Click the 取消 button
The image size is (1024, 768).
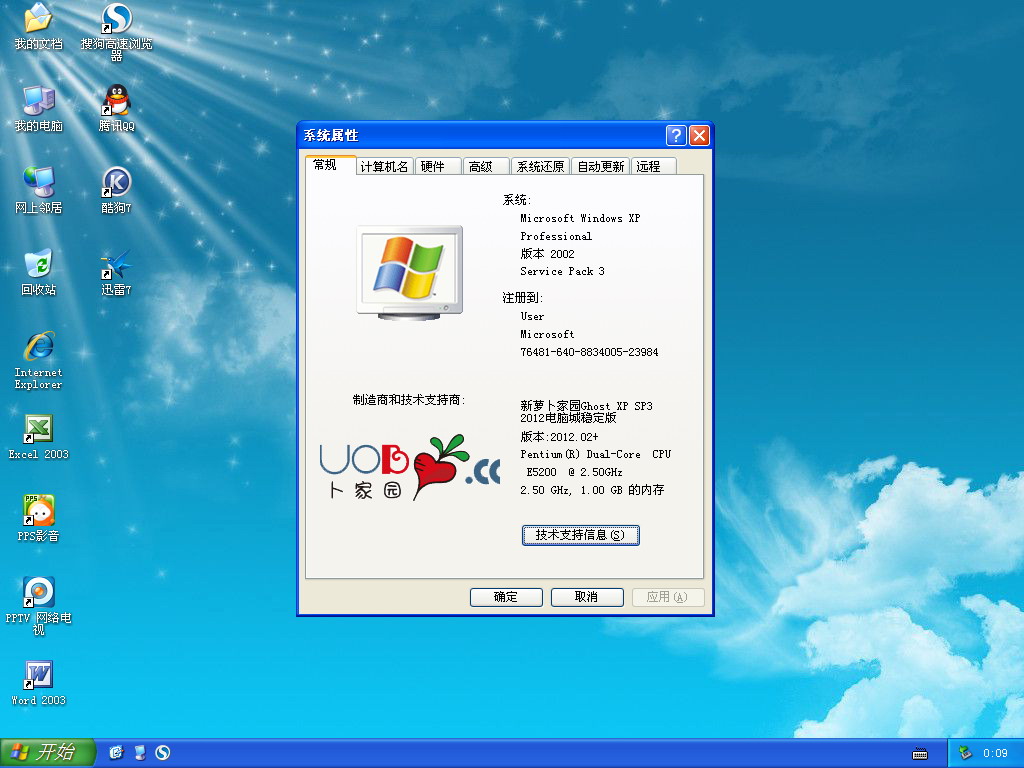point(586,597)
